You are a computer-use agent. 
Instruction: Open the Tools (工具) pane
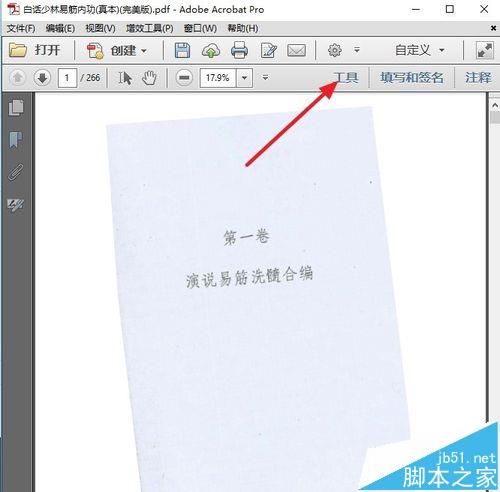(346, 78)
